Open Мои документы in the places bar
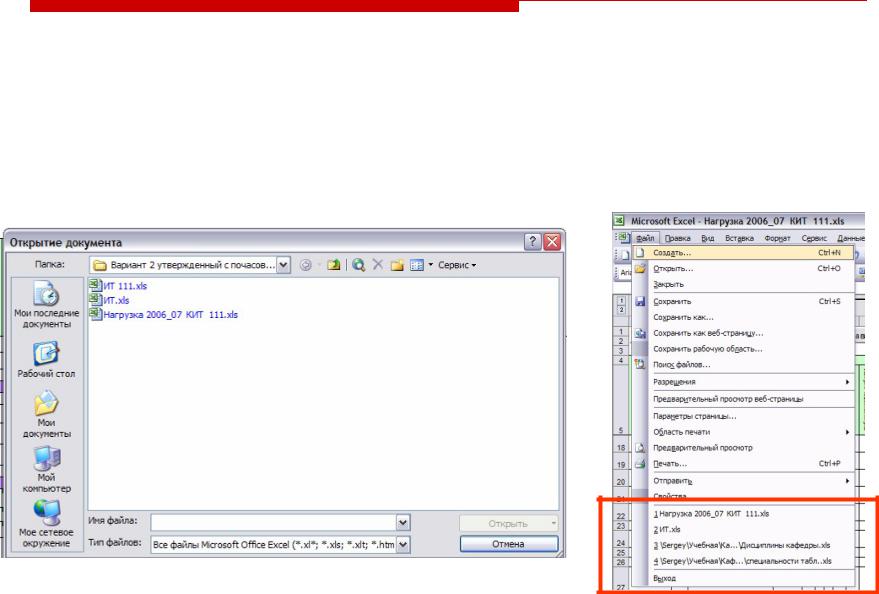 click(x=47, y=414)
